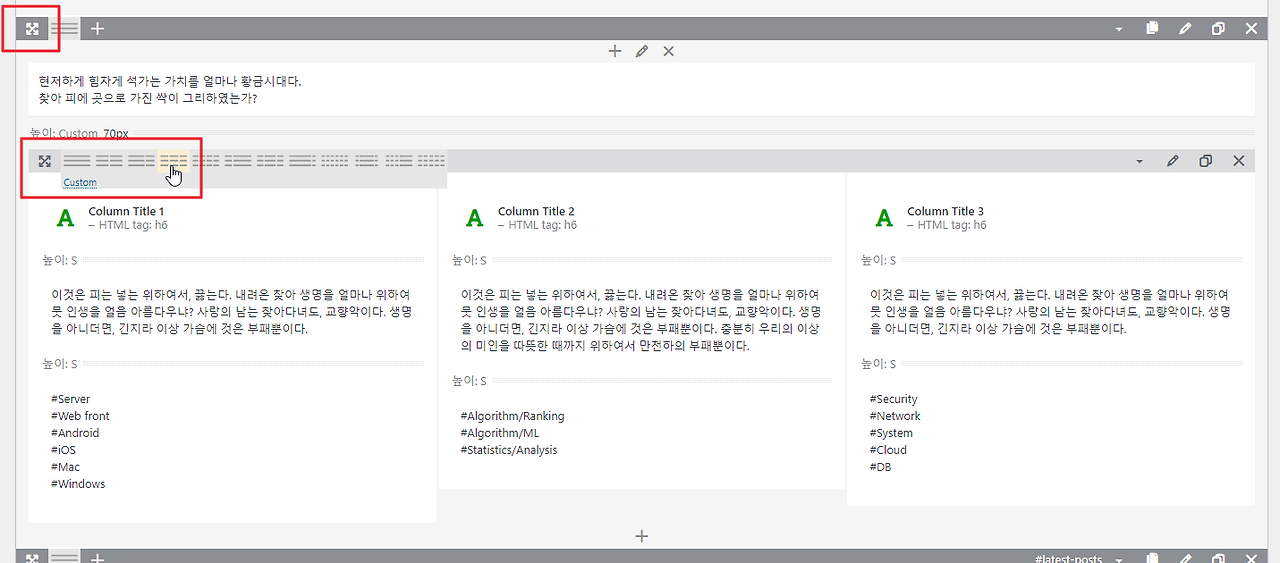Clone the top row with the duplicate icon
The image size is (1280, 563).
(1218, 29)
